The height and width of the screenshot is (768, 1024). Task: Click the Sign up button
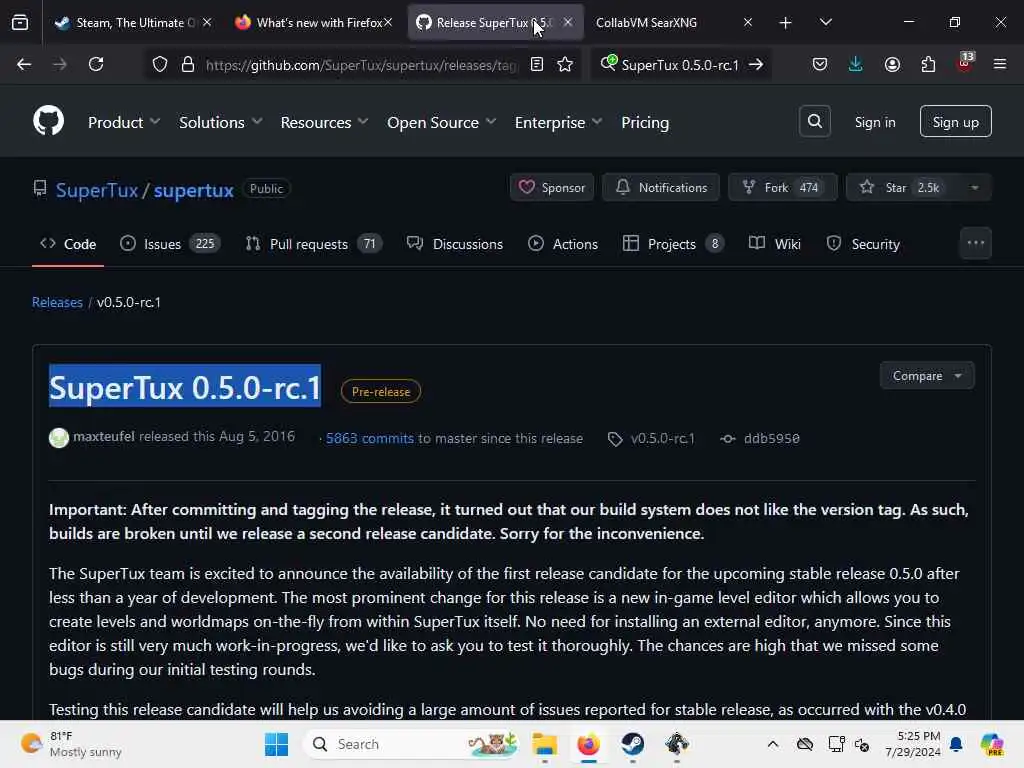(955, 121)
